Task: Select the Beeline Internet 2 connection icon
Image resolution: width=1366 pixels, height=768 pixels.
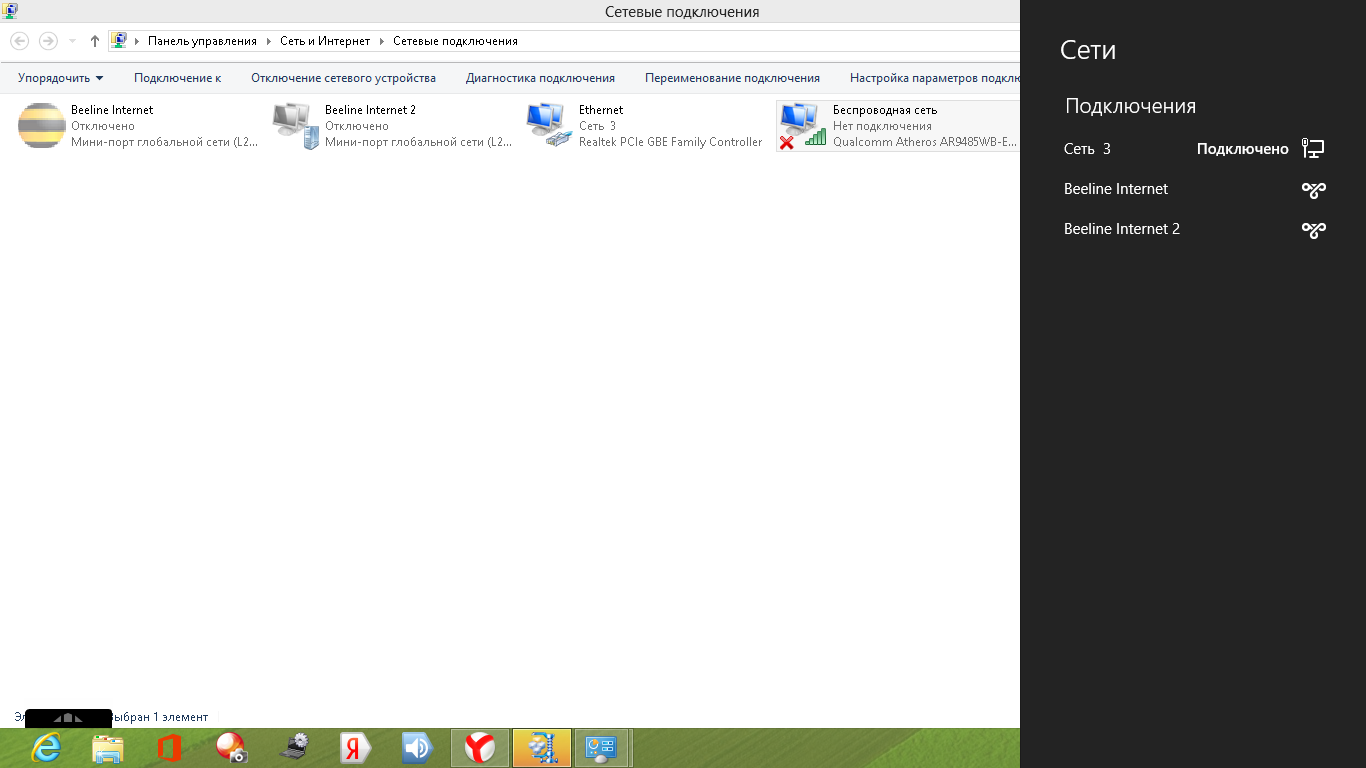Action: pos(296,126)
